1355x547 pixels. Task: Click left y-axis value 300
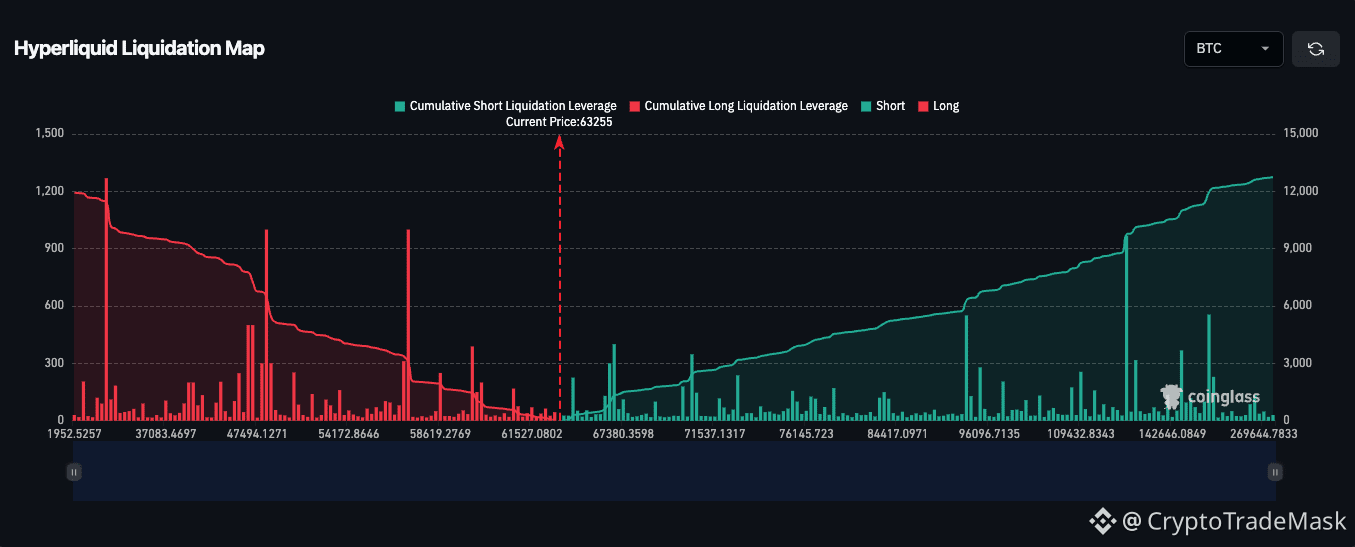tap(55, 364)
